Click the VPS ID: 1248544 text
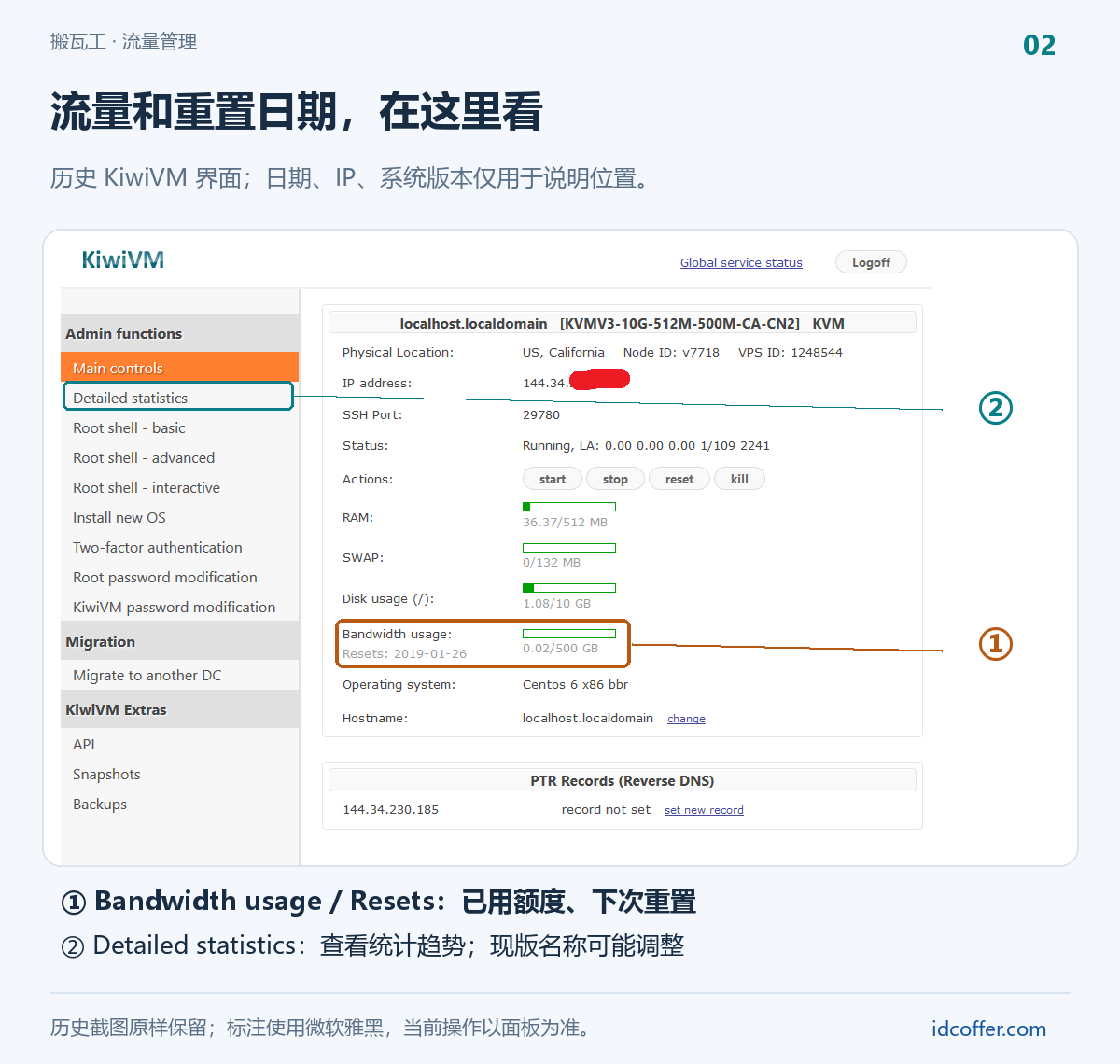Screen dimensions: 1120x1064 pyautogui.click(x=791, y=352)
